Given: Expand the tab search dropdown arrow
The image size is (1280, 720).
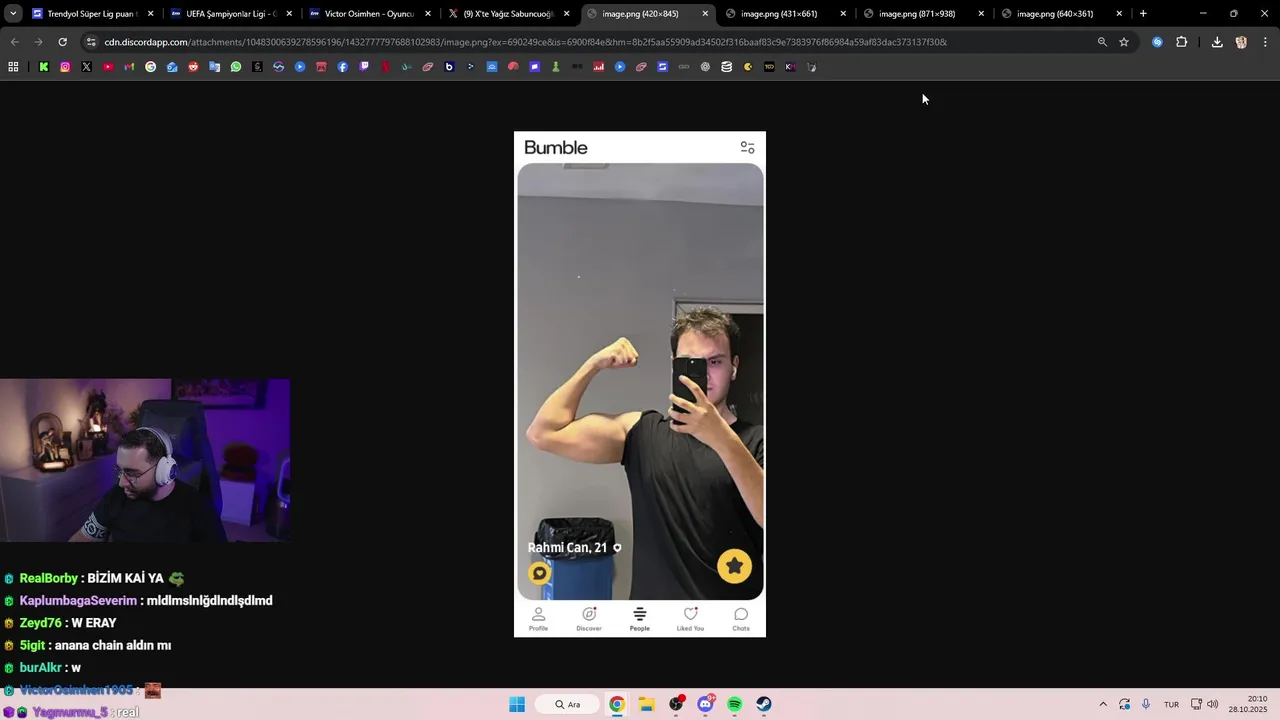Looking at the screenshot, I should pyautogui.click(x=13, y=14).
